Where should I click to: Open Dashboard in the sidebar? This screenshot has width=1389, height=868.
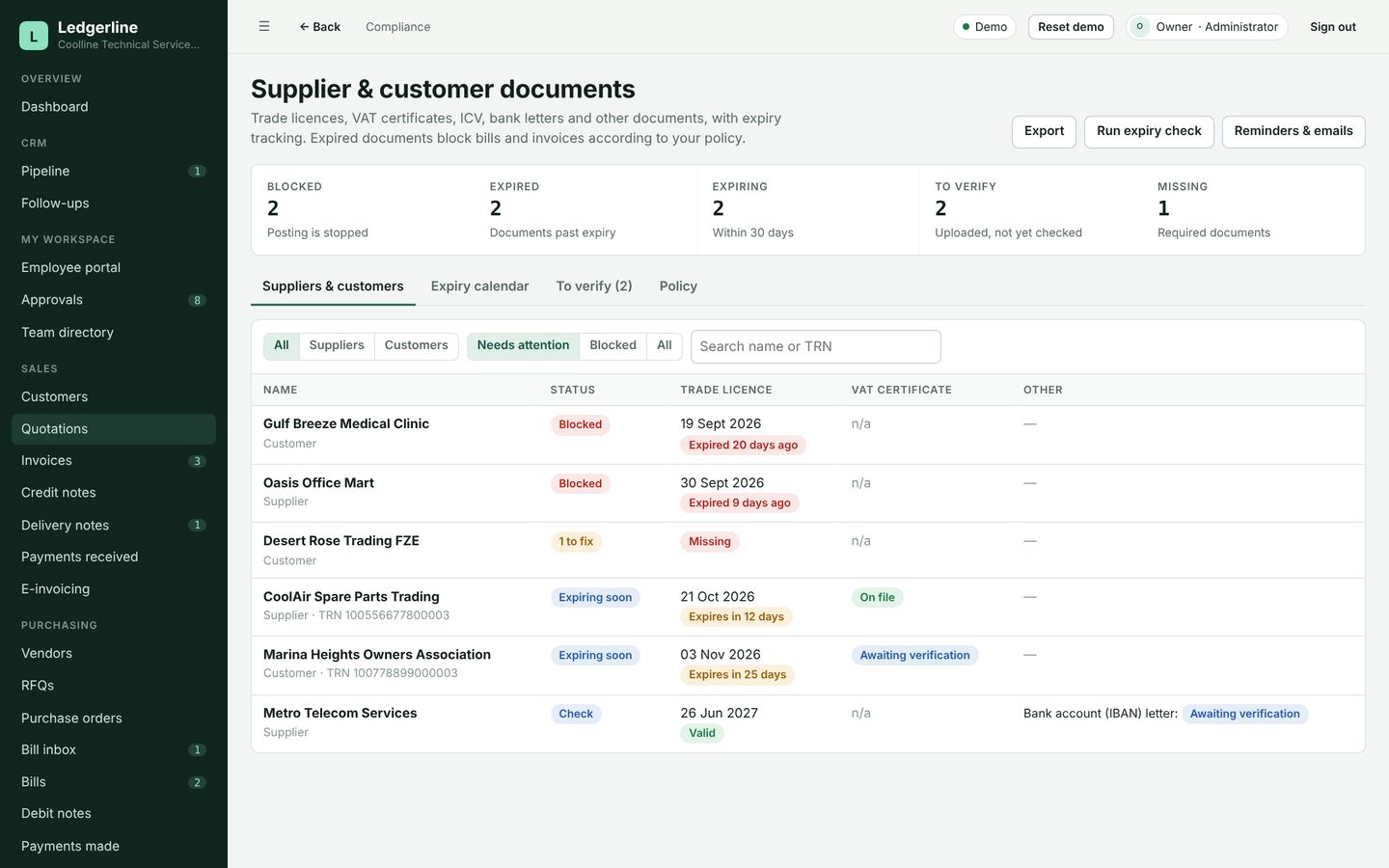(114, 107)
